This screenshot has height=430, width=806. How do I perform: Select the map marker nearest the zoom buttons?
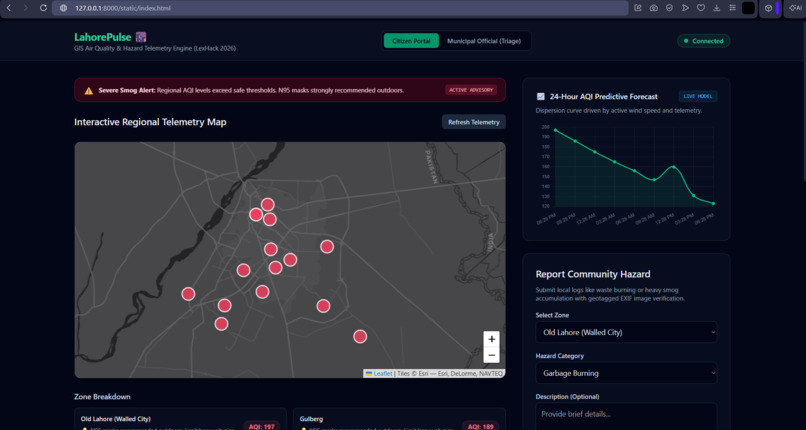coord(360,336)
